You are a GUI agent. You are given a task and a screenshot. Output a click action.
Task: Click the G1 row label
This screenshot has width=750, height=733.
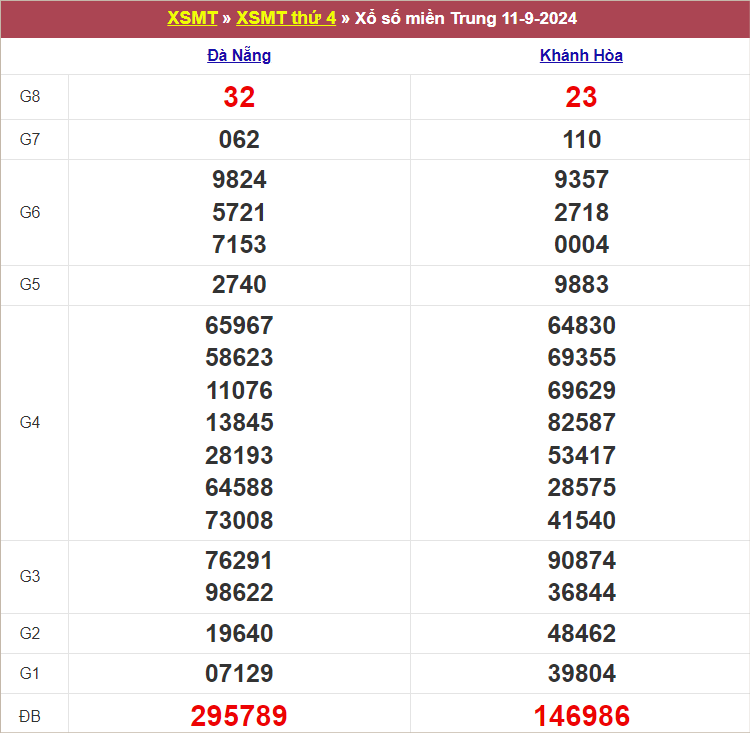[30, 673]
